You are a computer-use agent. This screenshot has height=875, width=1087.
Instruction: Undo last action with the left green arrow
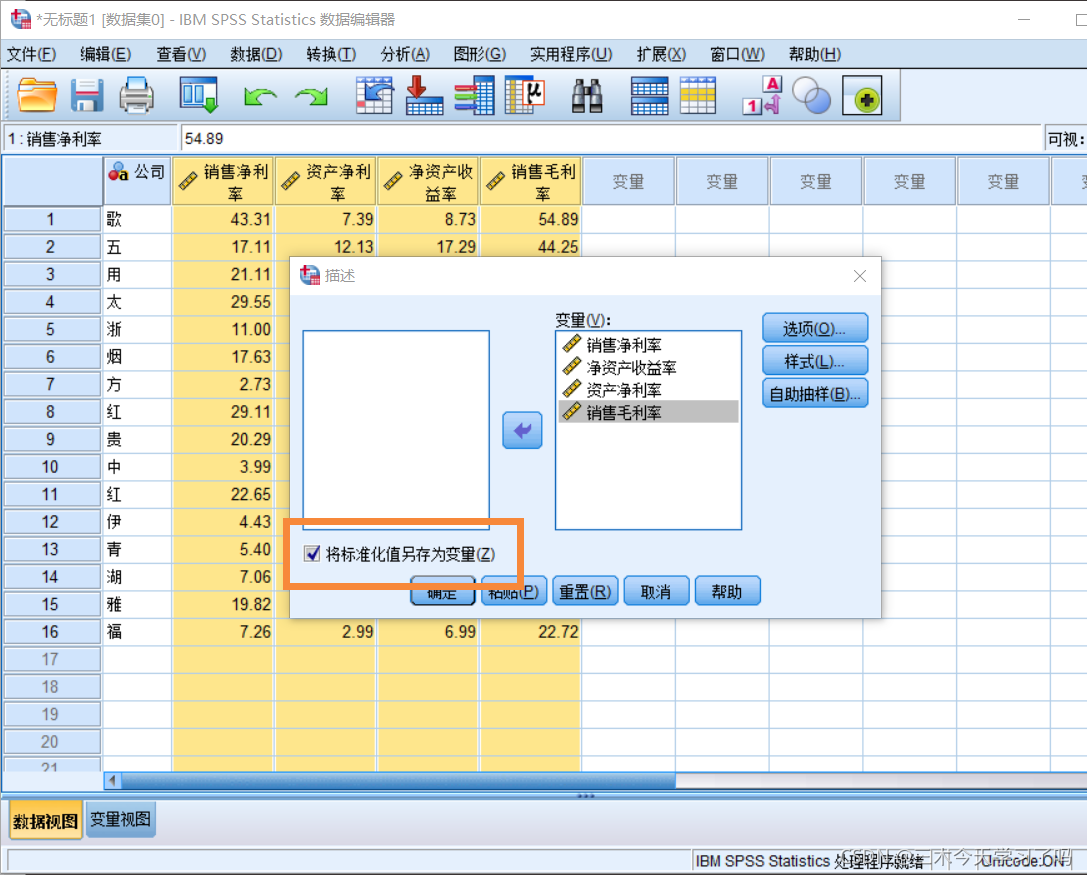point(260,96)
